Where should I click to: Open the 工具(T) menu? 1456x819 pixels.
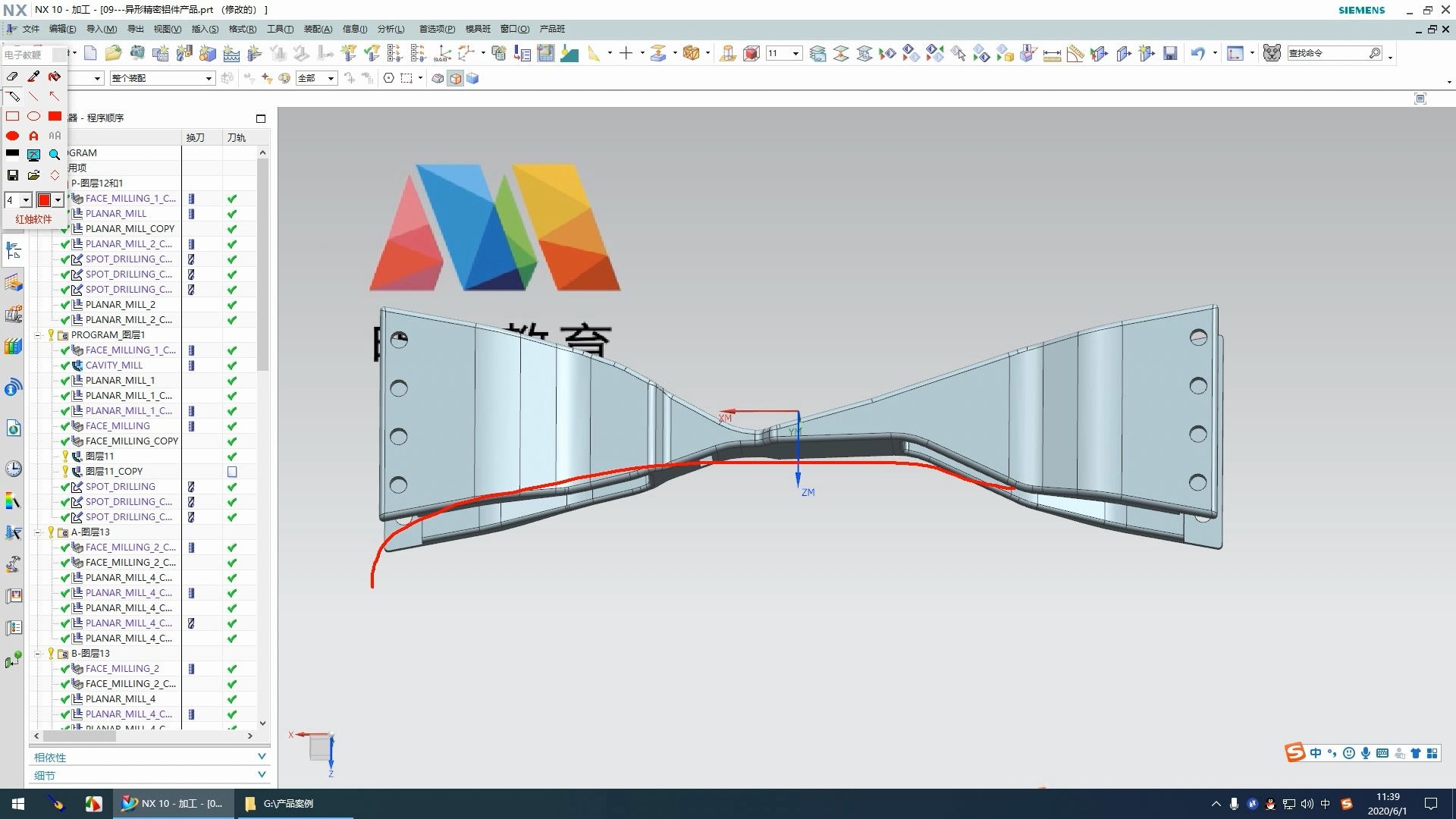tap(280, 29)
